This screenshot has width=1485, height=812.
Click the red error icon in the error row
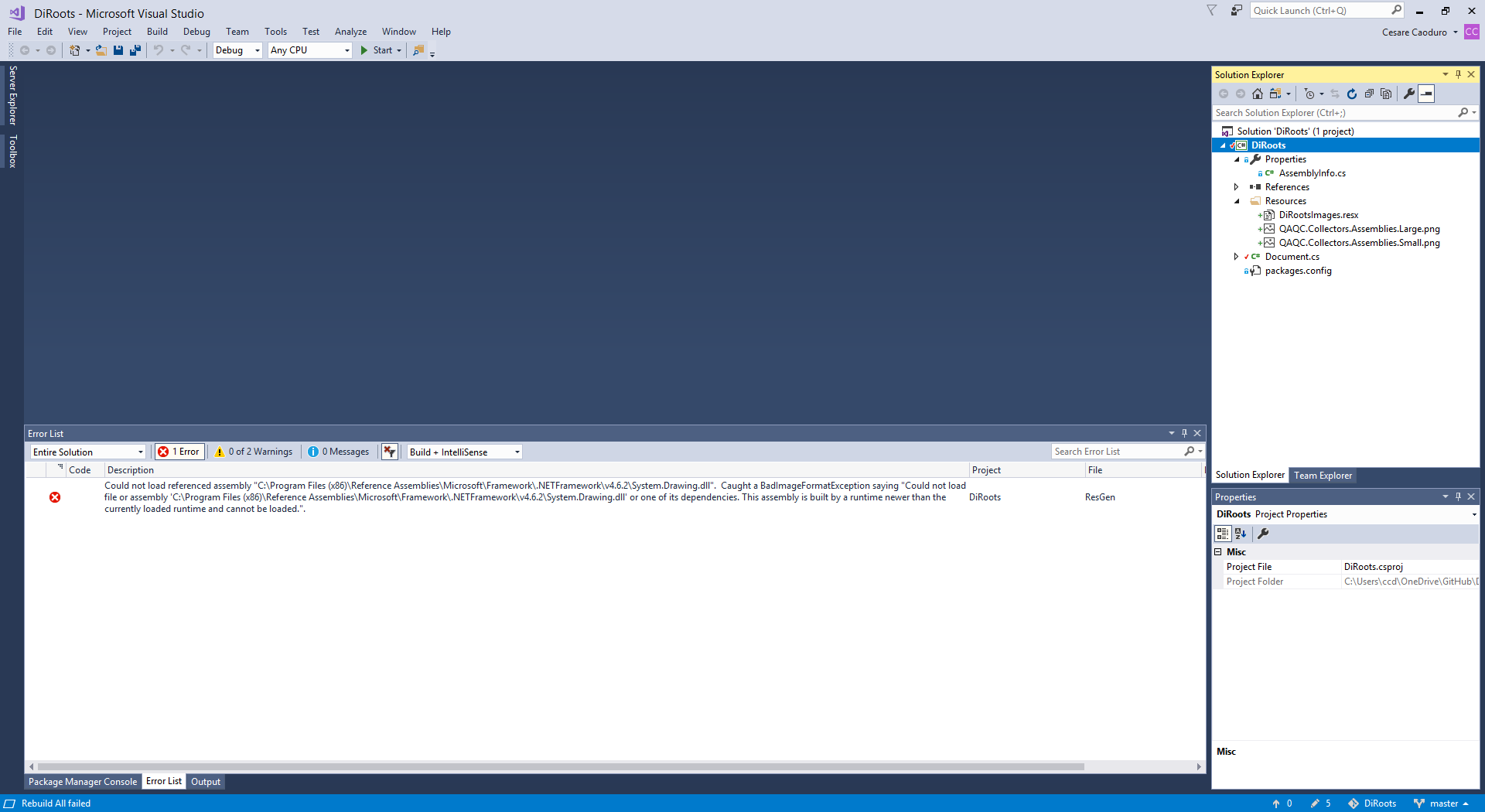click(x=55, y=497)
